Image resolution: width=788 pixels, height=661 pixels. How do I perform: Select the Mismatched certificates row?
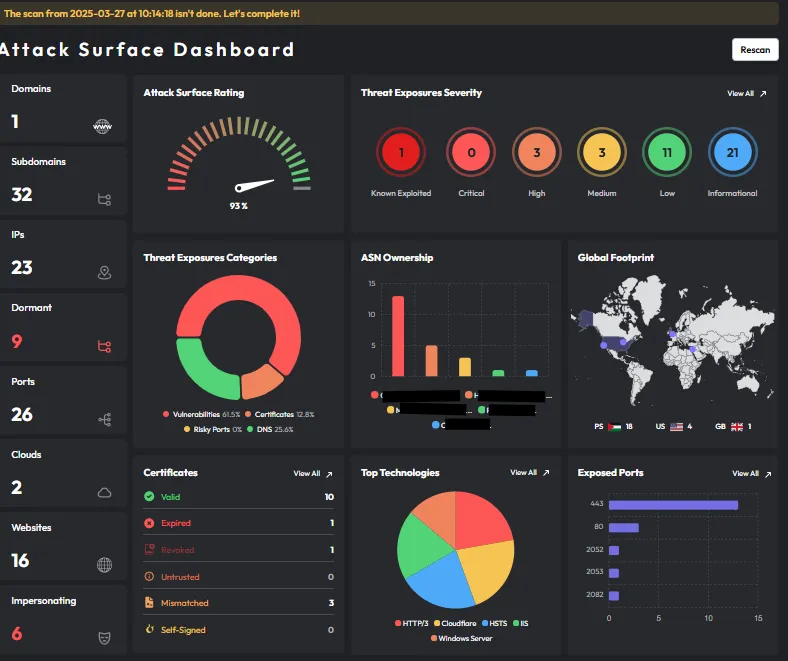pos(238,603)
